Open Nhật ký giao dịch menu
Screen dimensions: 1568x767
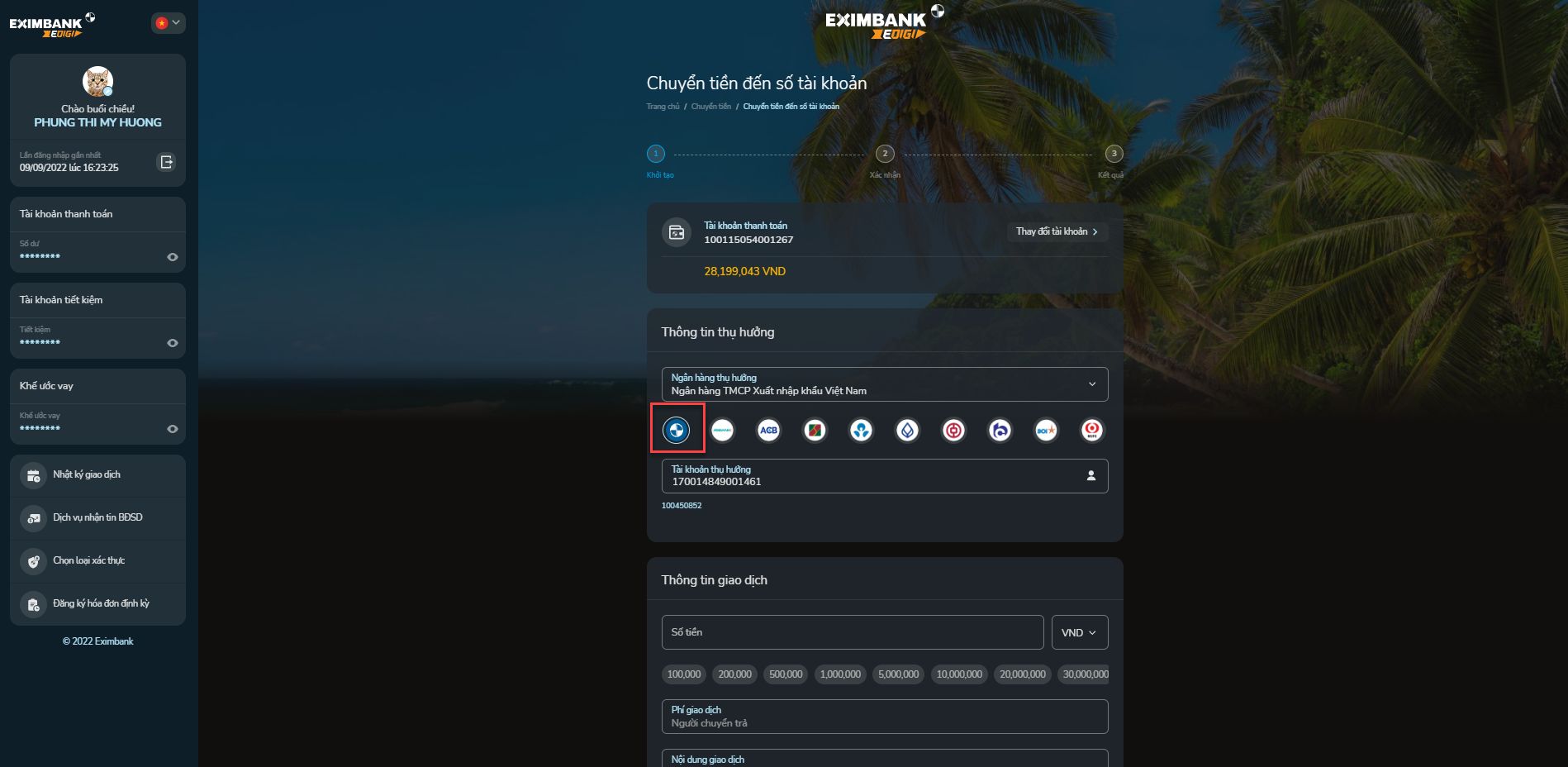87,475
